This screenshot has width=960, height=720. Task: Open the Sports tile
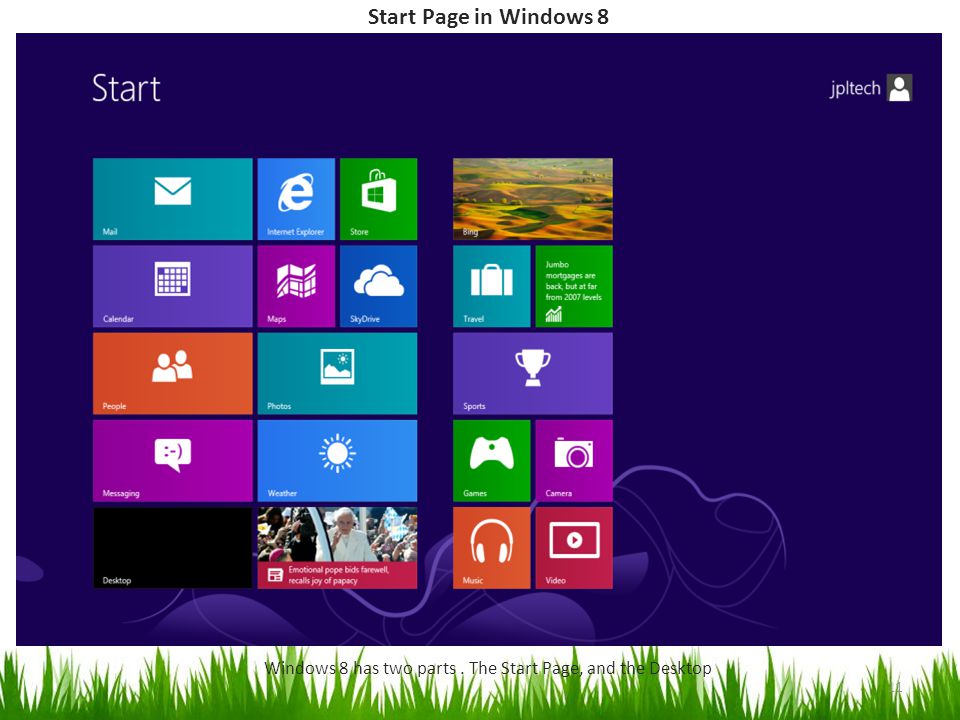[533, 373]
